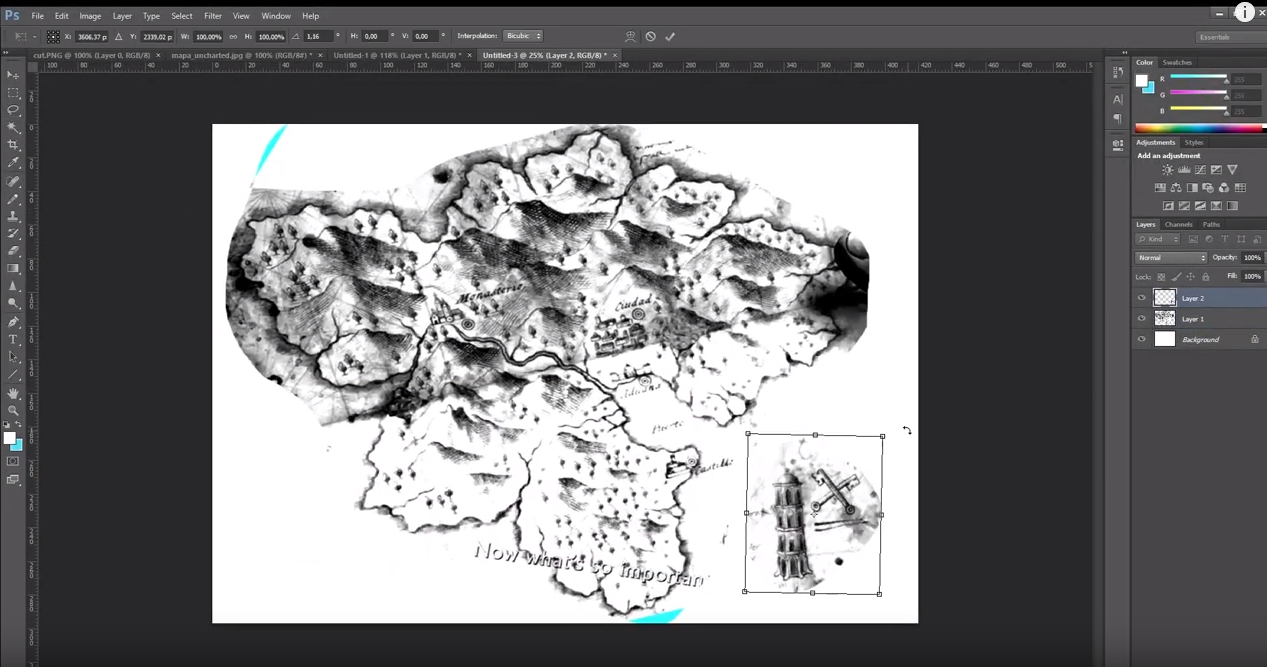
Task: Select the Lasso tool
Action: click(13, 110)
